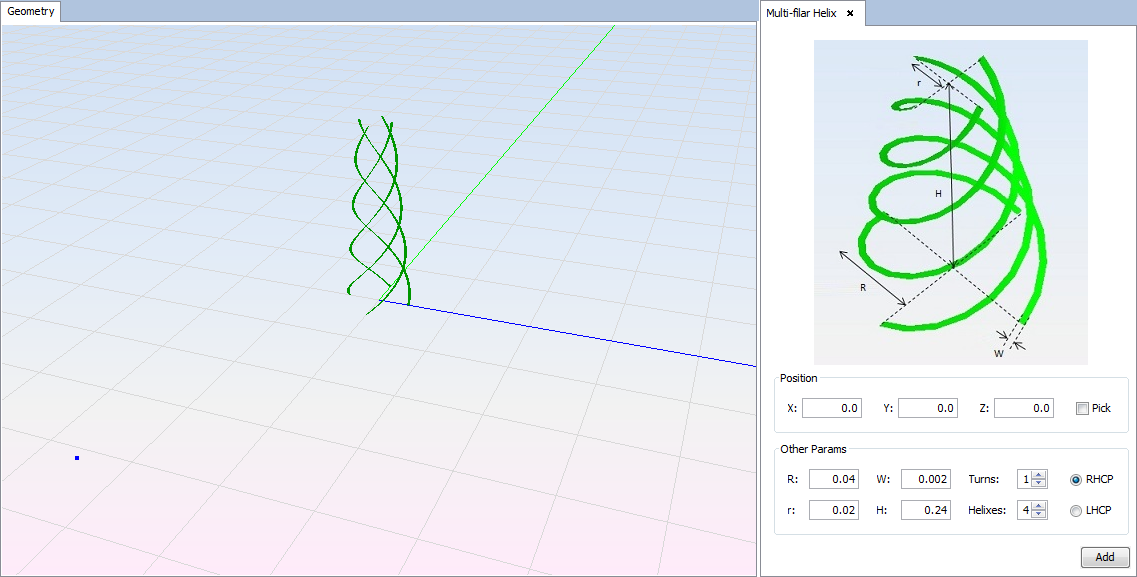Click the uppercase R field showing 0.04
This screenshot has height=577, width=1137.
pyautogui.click(x=833, y=479)
